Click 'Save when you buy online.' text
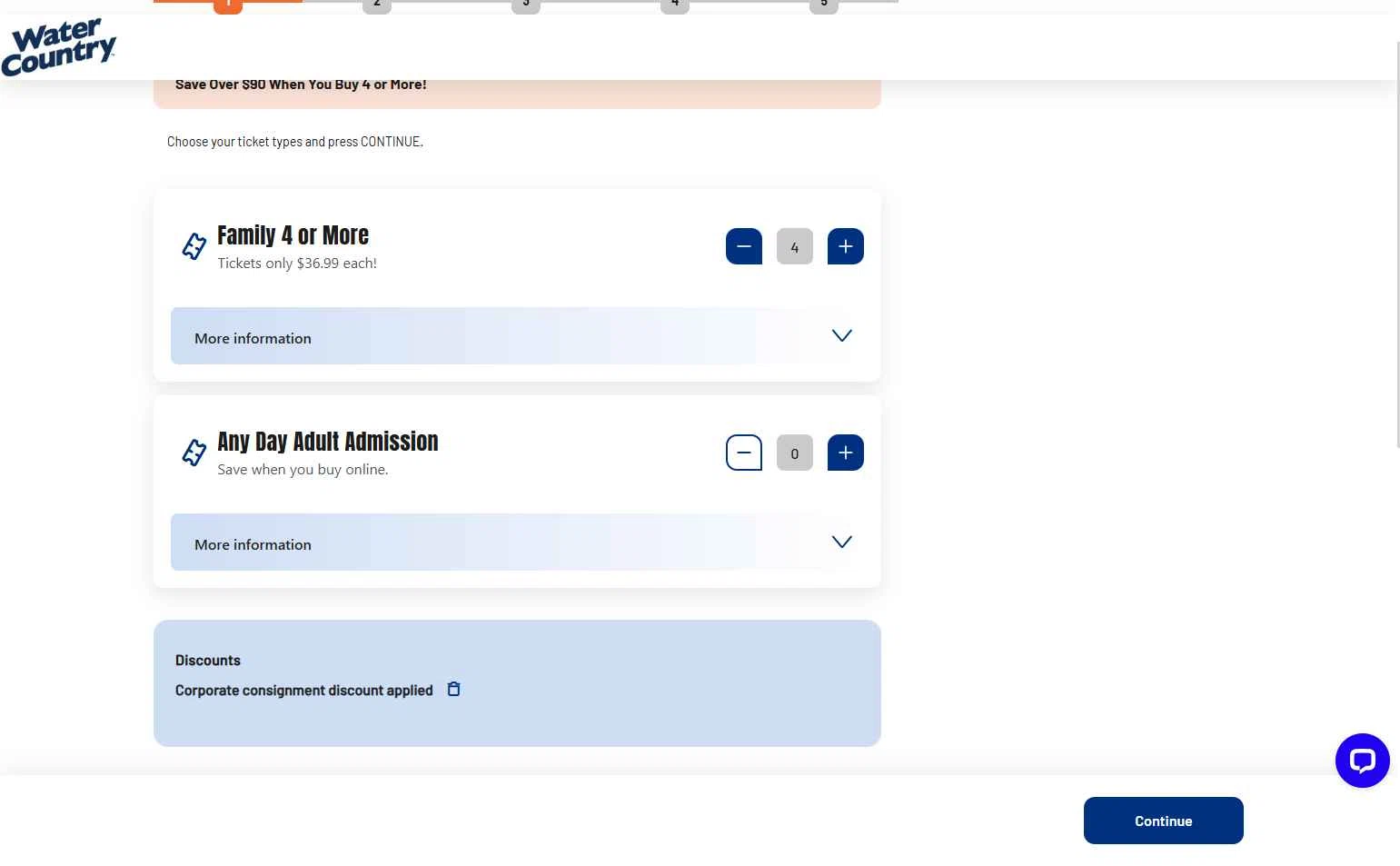This screenshot has height=866, width=1400. pyautogui.click(x=303, y=470)
